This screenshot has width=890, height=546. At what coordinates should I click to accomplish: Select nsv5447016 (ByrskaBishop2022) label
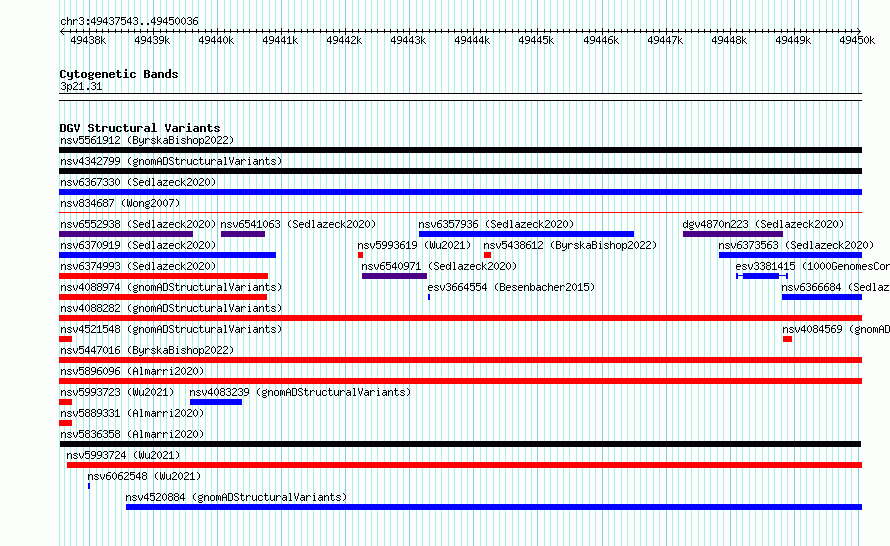(147, 350)
